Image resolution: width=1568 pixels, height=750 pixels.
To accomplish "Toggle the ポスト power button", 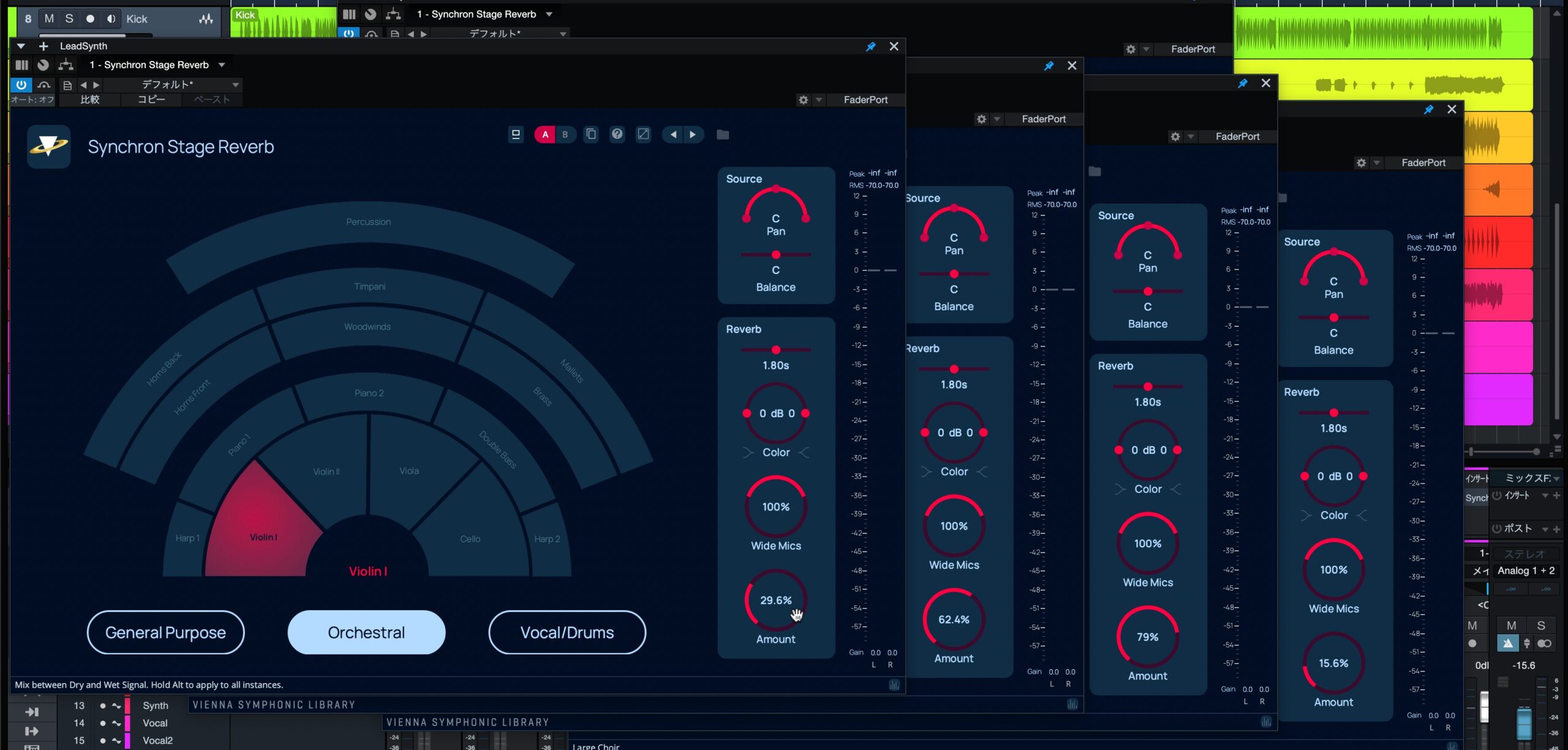I will [1496, 529].
